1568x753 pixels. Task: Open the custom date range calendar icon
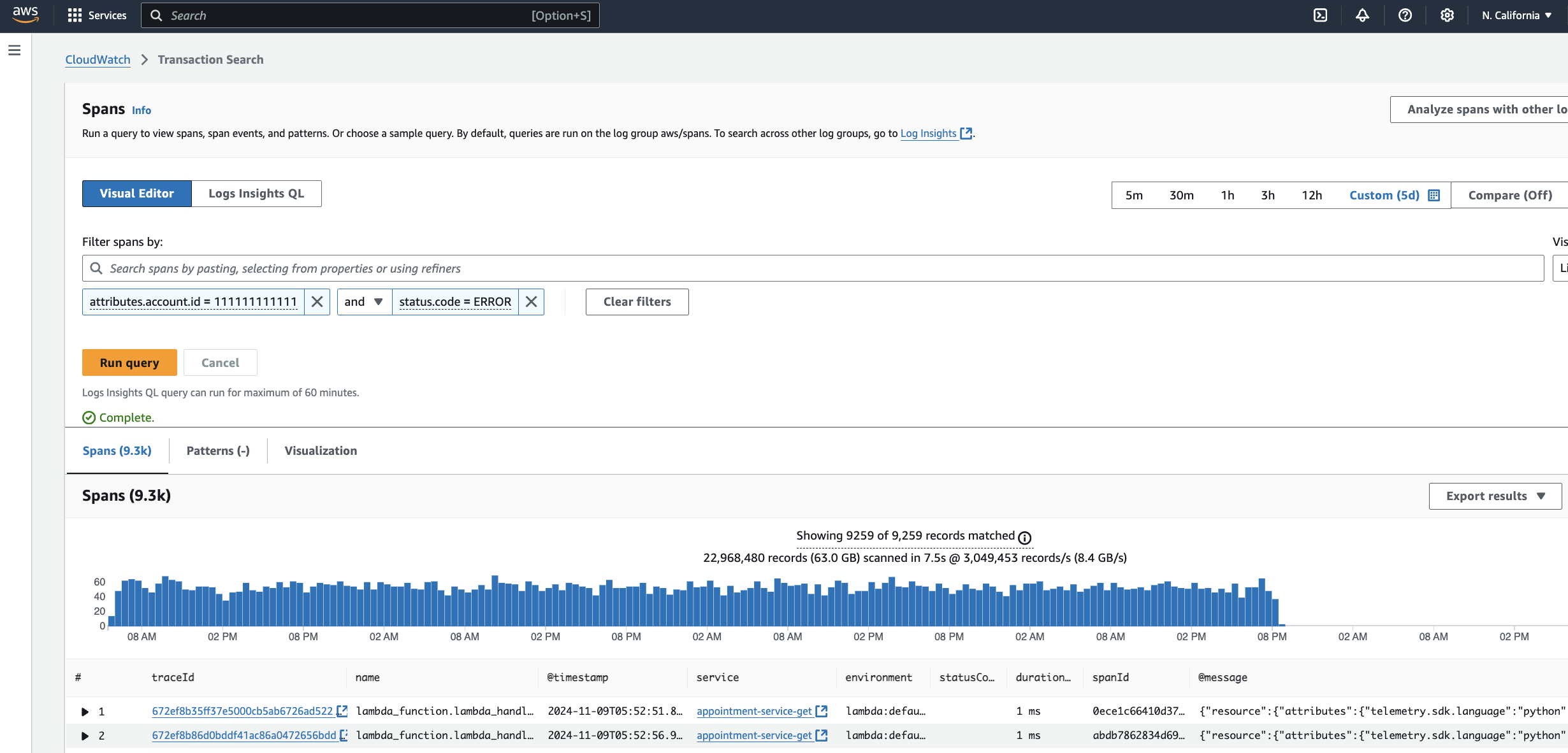click(x=1434, y=196)
